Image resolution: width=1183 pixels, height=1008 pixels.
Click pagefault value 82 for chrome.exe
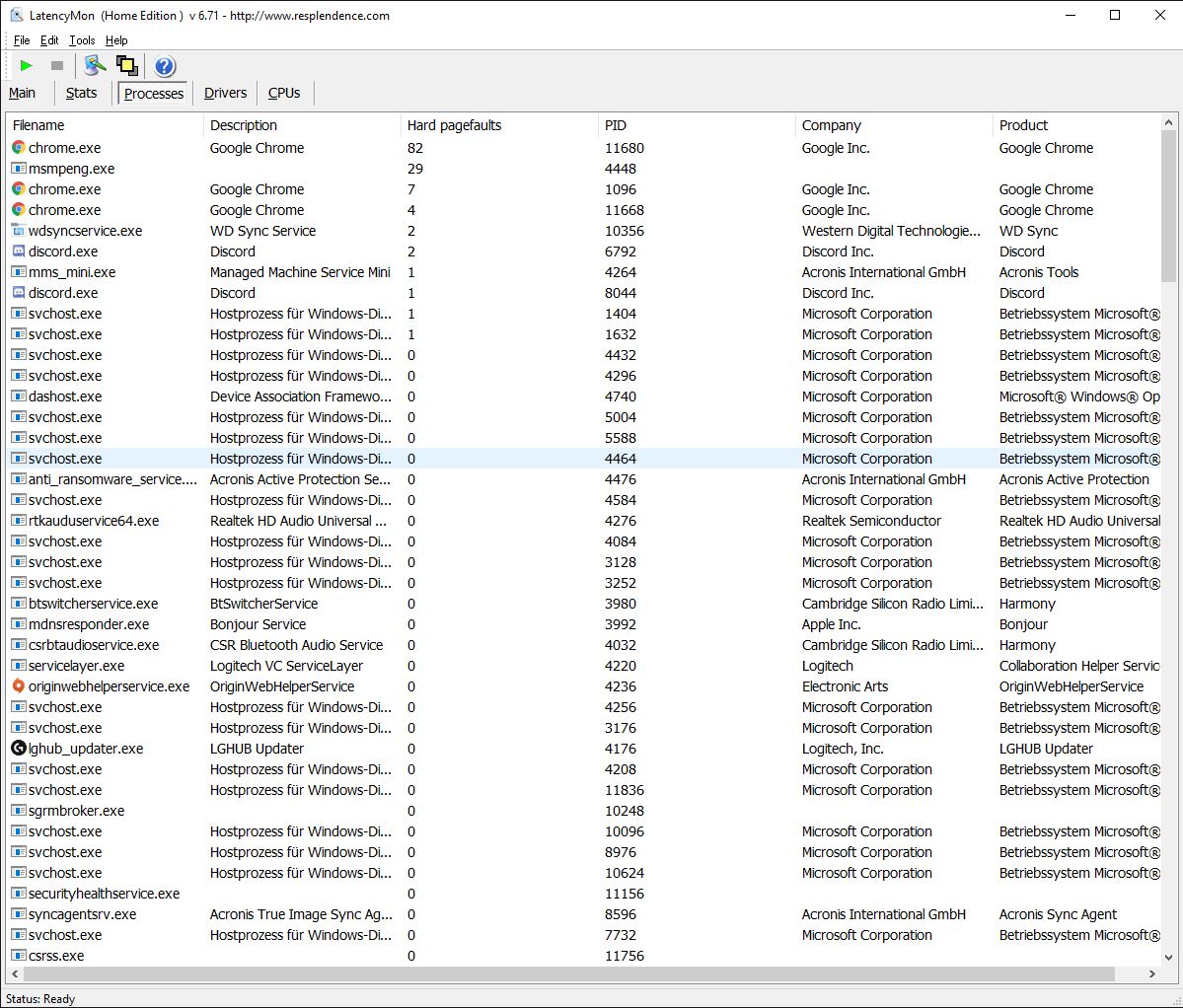[x=415, y=148]
